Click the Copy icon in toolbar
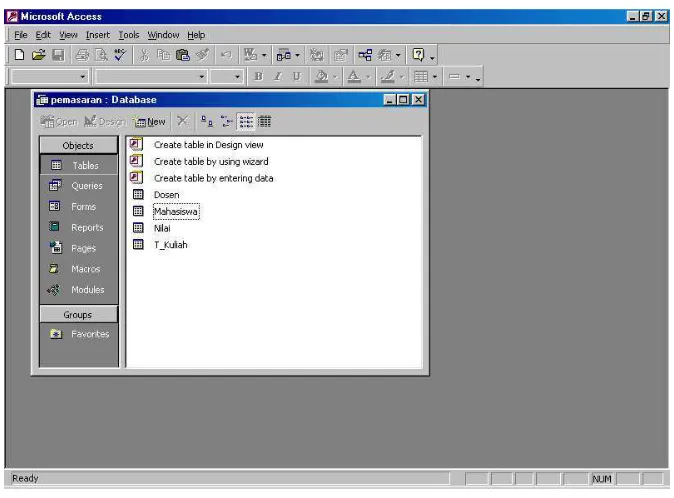Screen dimensions: 674x498 point(163,55)
